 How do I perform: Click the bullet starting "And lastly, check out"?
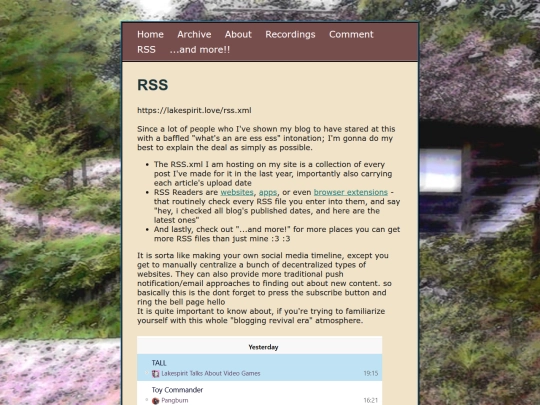click(x=277, y=234)
